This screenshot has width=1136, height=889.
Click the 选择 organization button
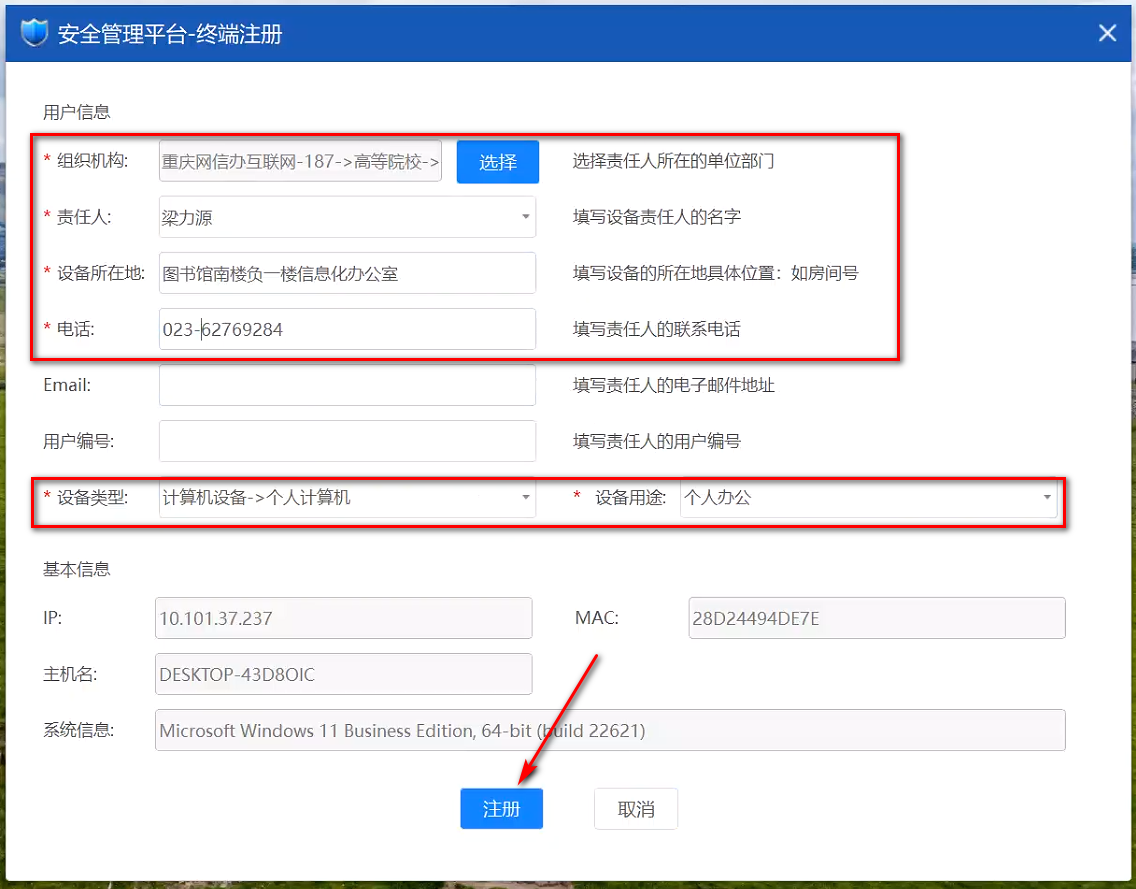point(497,162)
